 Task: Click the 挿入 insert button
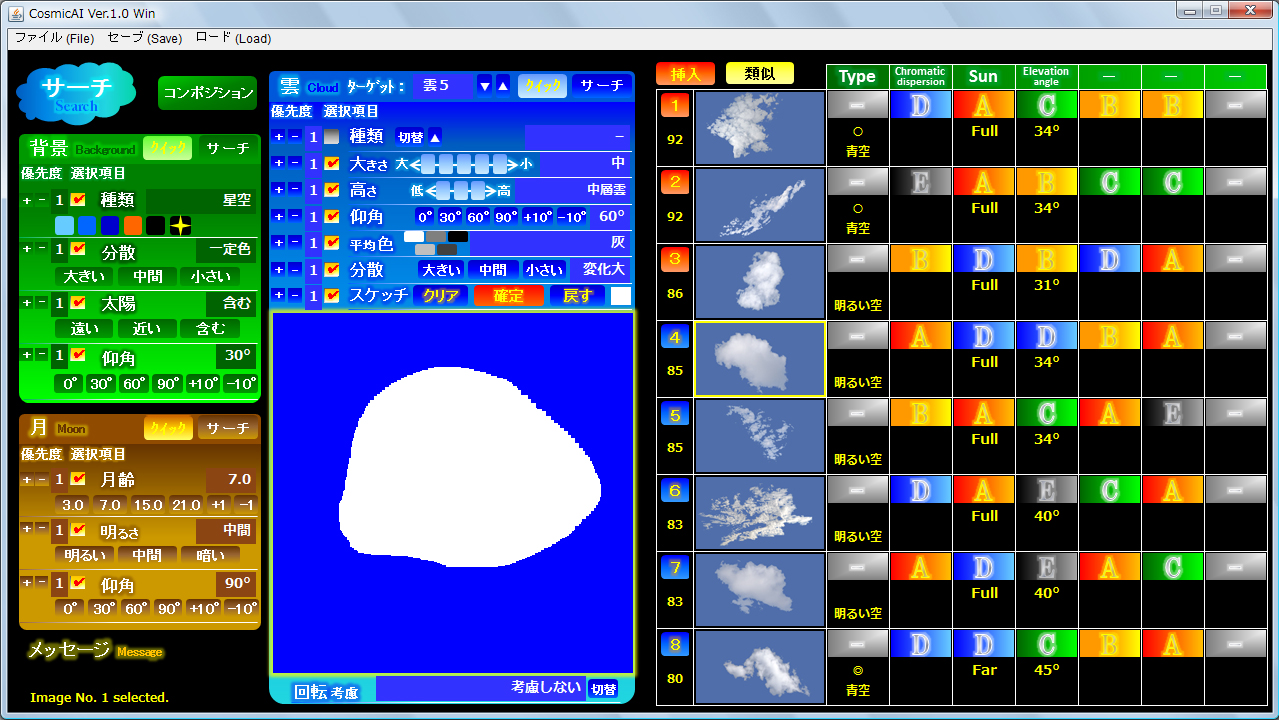click(685, 74)
